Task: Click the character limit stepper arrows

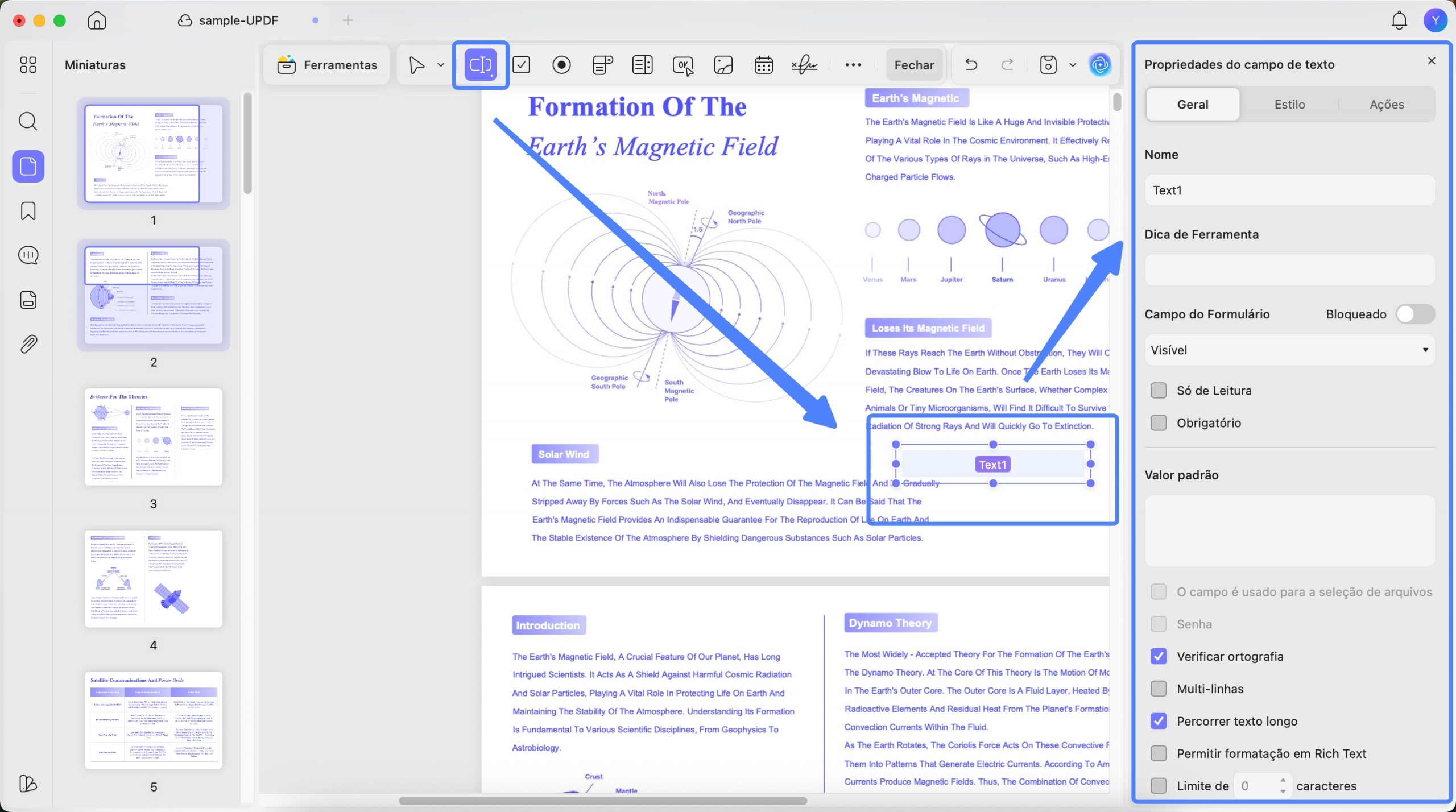Action: [x=1283, y=786]
